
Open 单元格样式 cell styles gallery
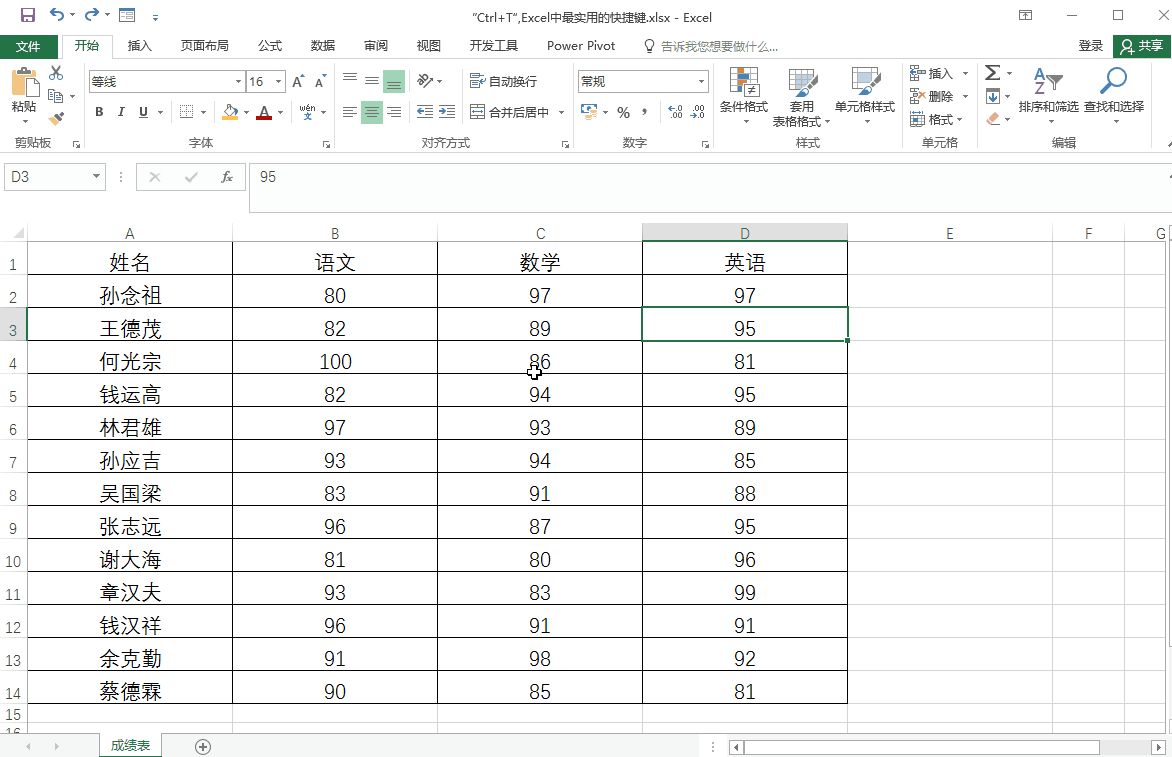click(x=865, y=95)
